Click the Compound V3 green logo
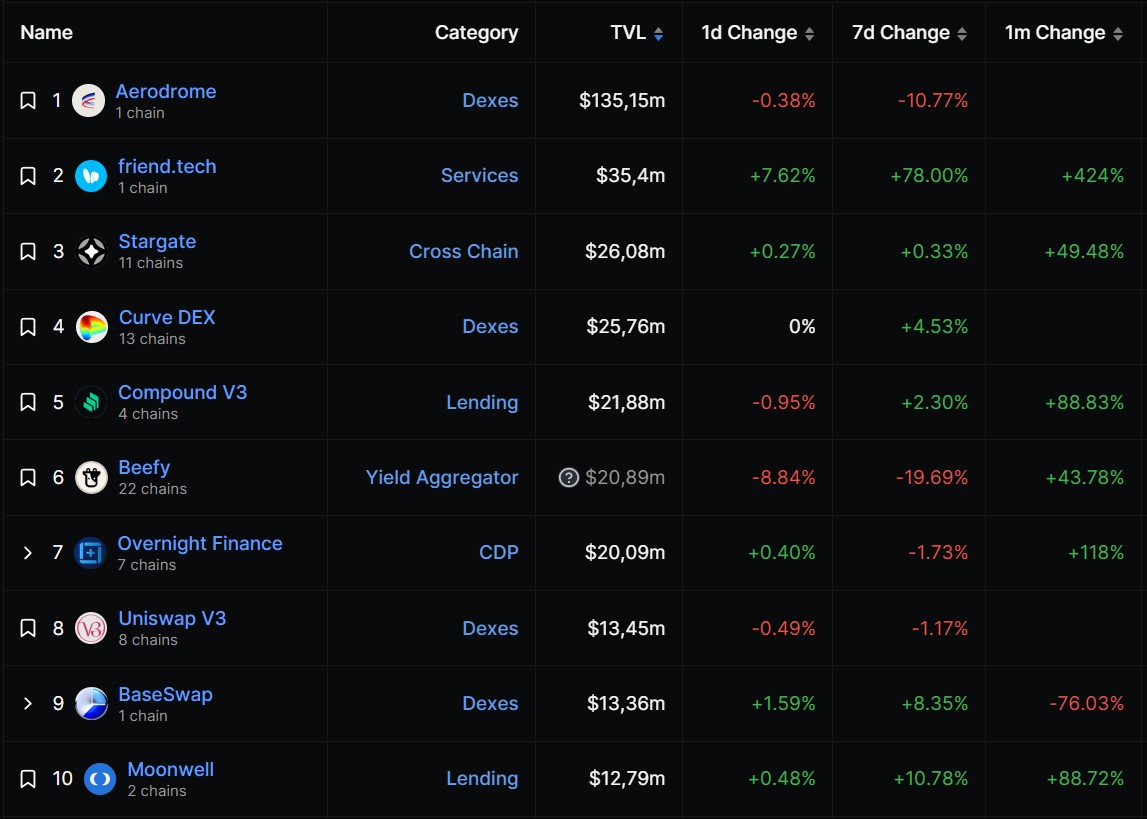The width and height of the screenshot is (1147, 819). coord(91,403)
